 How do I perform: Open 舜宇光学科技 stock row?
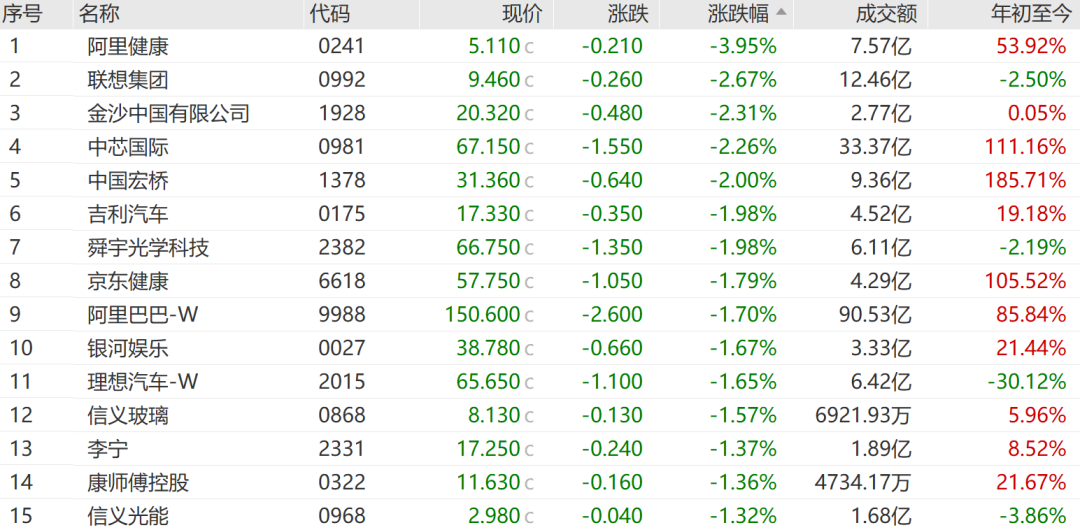point(148,248)
